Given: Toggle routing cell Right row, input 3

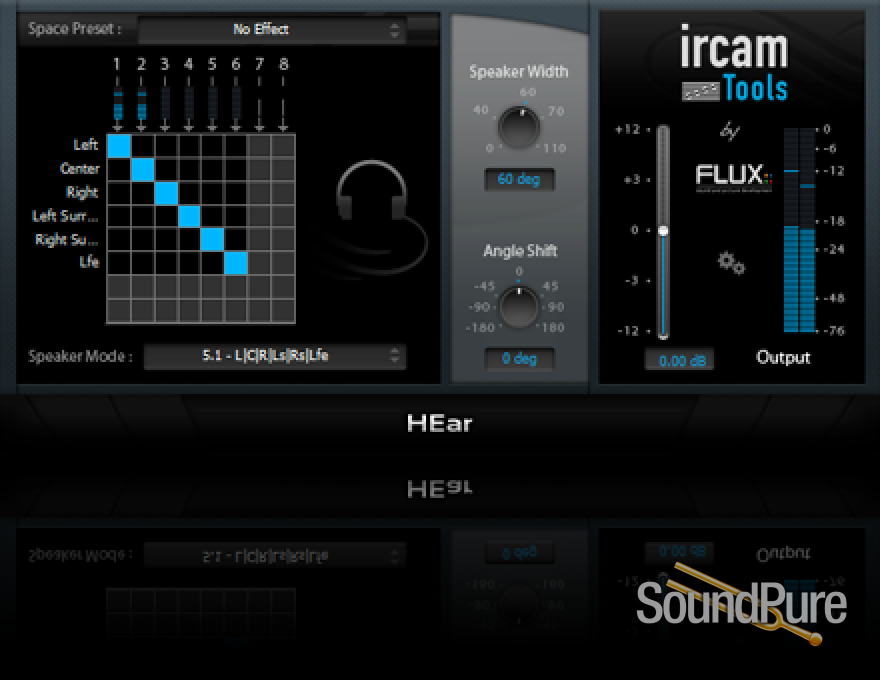Looking at the screenshot, I should tap(166, 193).
